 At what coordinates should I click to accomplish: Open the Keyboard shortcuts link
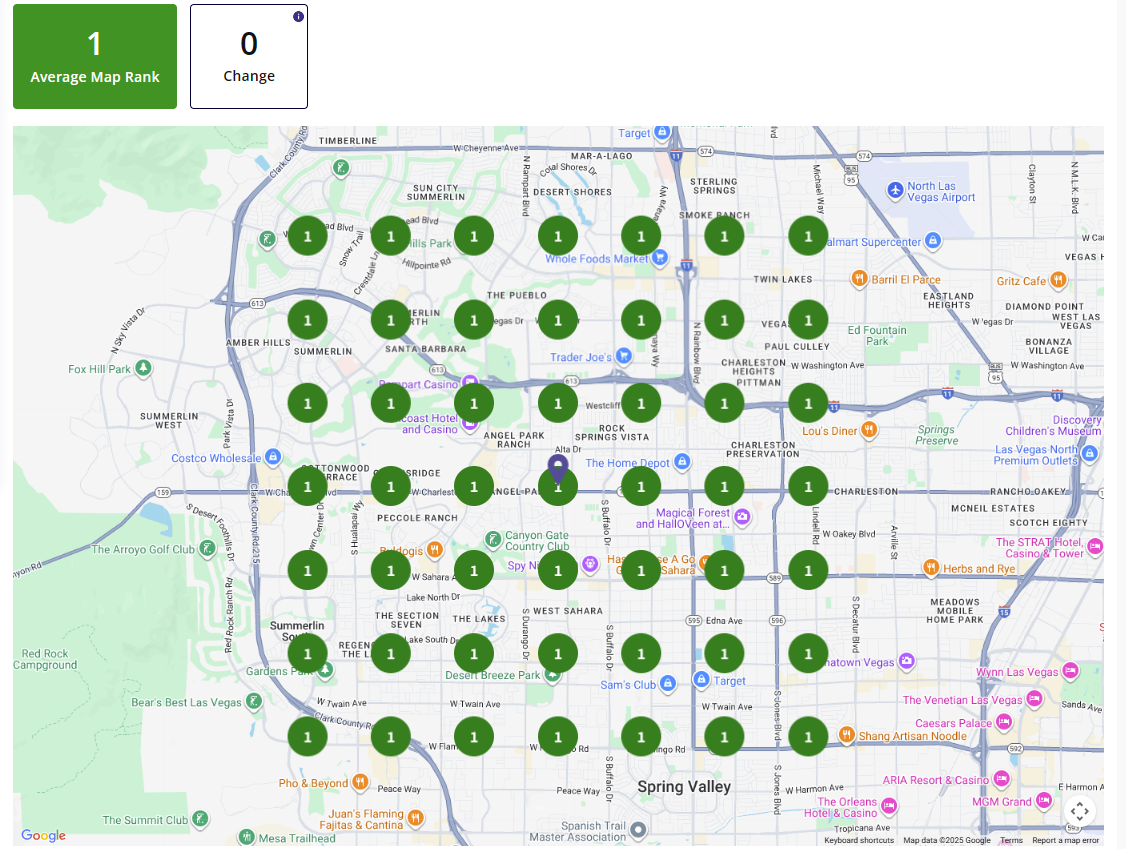[x=859, y=841]
